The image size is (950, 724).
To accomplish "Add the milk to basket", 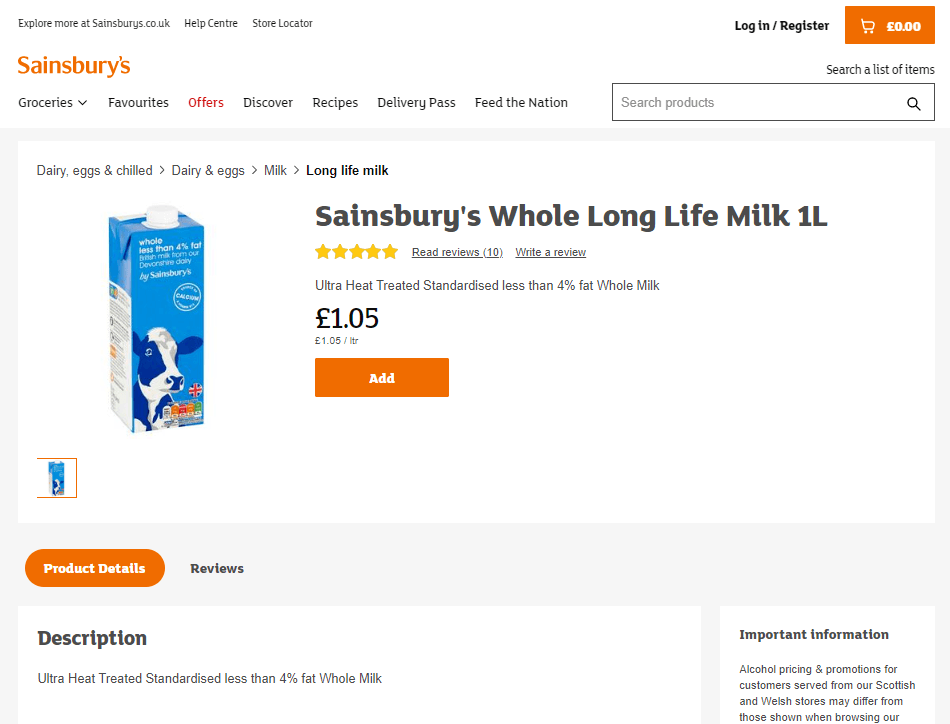I will pyautogui.click(x=382, y=377).
